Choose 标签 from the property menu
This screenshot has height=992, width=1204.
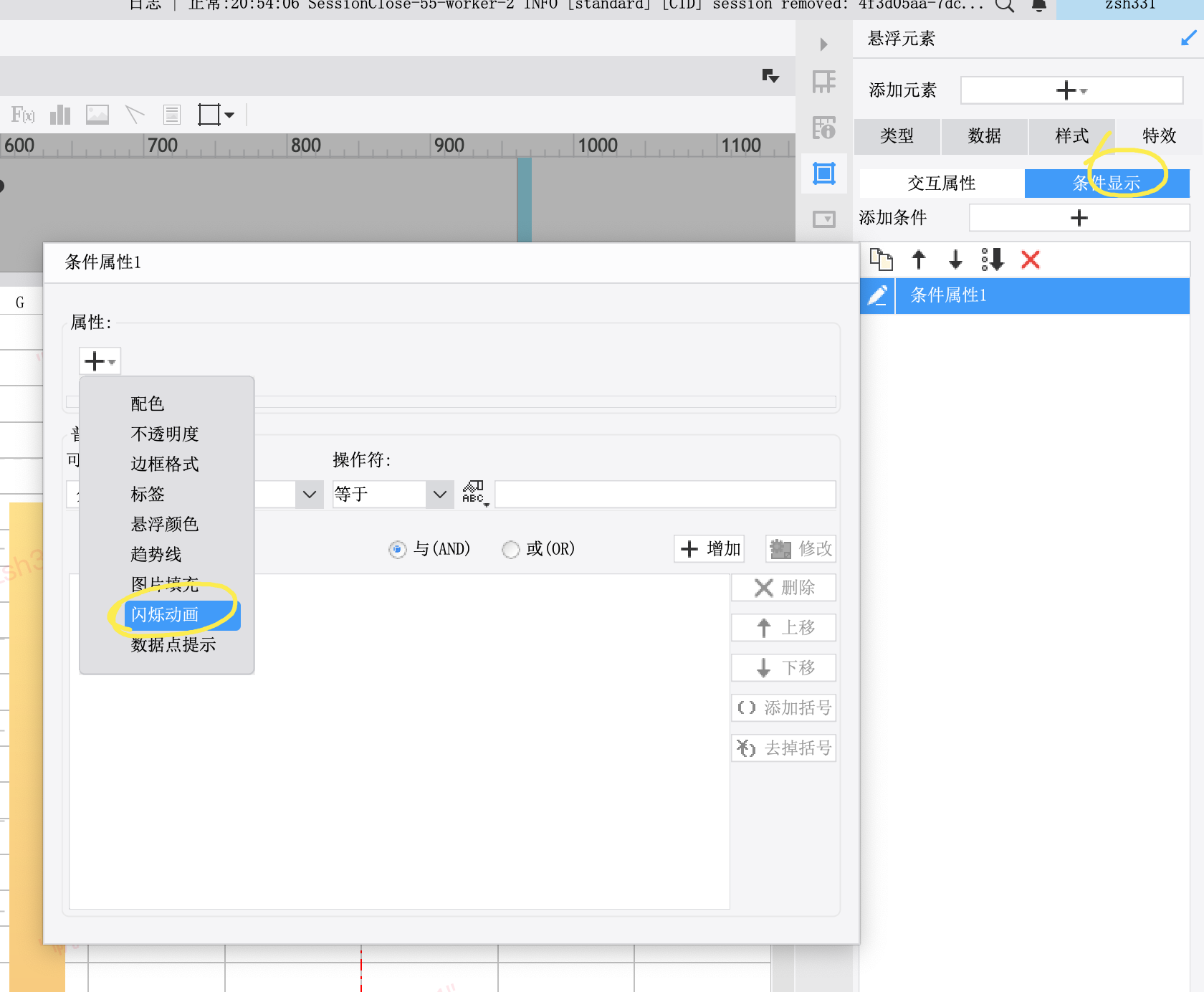[x=148, y=495]
